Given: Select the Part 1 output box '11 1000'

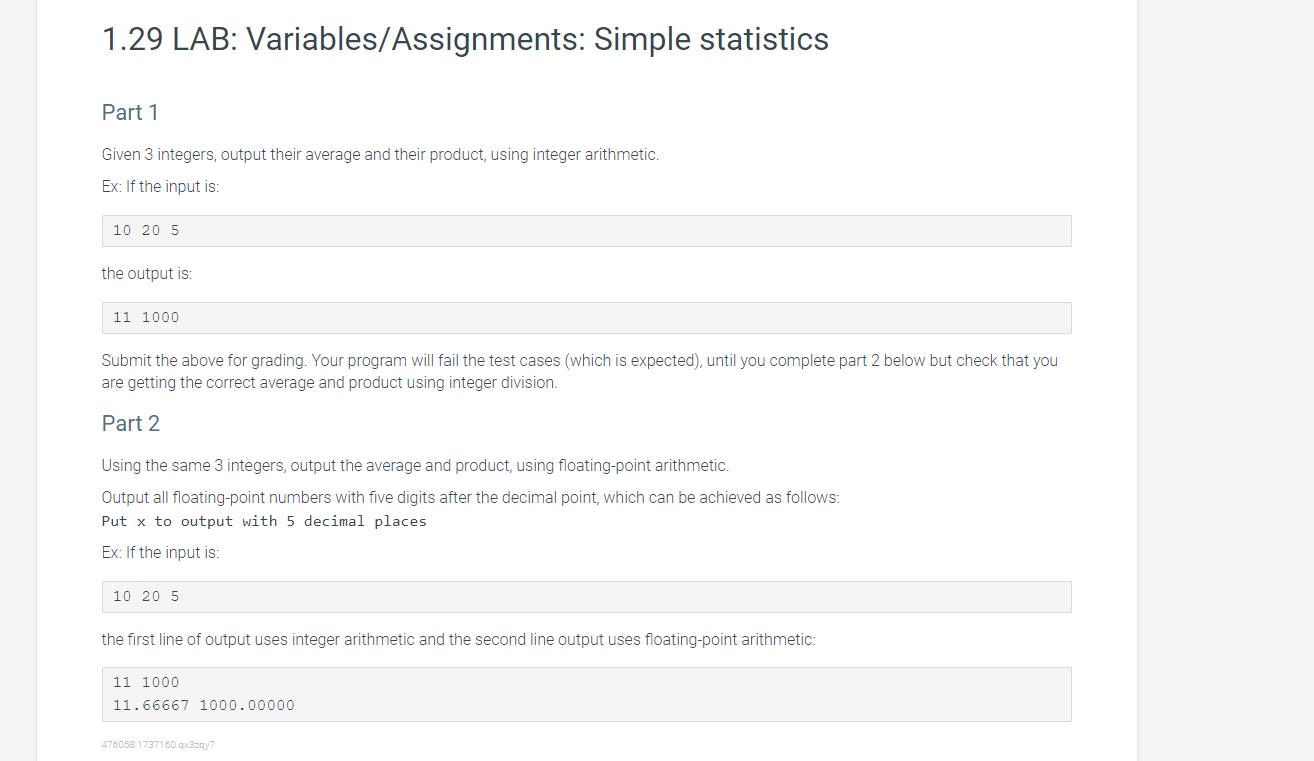Looking at the screenshot, I should [586, 318].
